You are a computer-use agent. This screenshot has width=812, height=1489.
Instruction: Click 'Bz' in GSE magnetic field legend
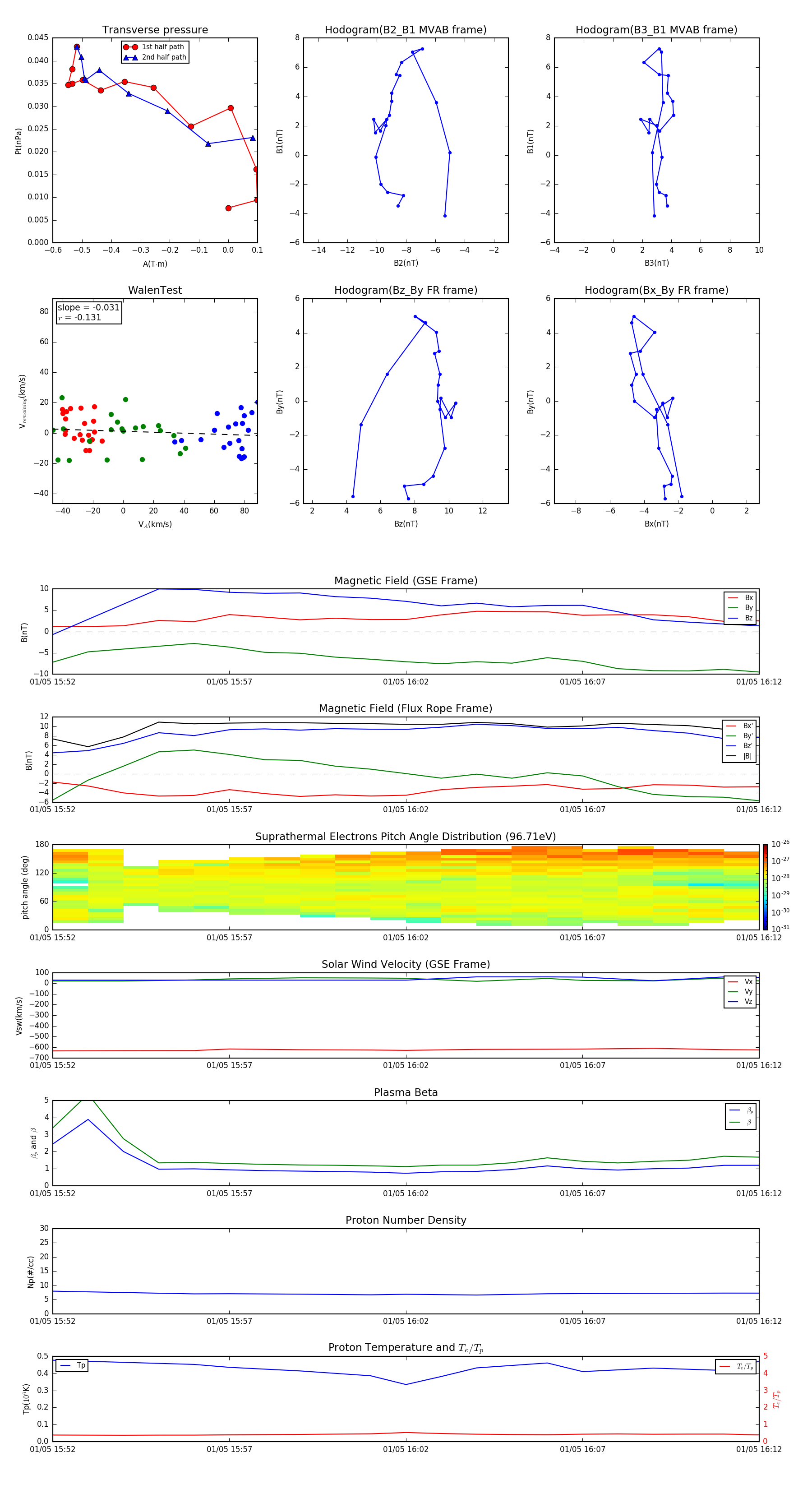[740, 618]
